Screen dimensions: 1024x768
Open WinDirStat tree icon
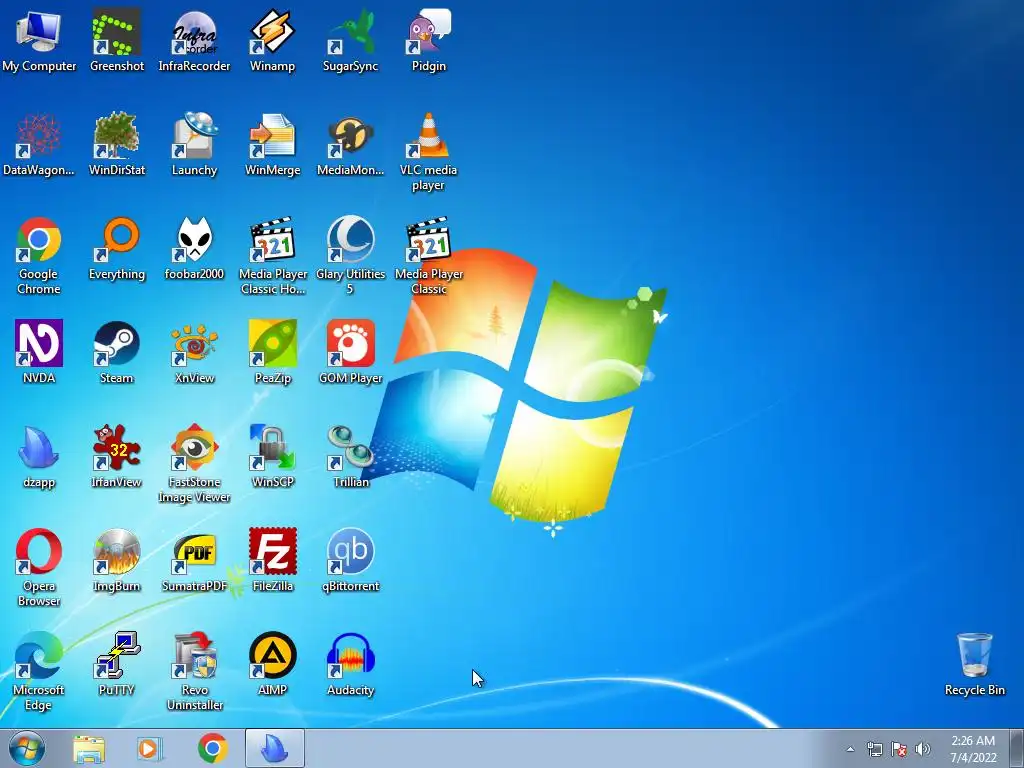pos(116,136)
